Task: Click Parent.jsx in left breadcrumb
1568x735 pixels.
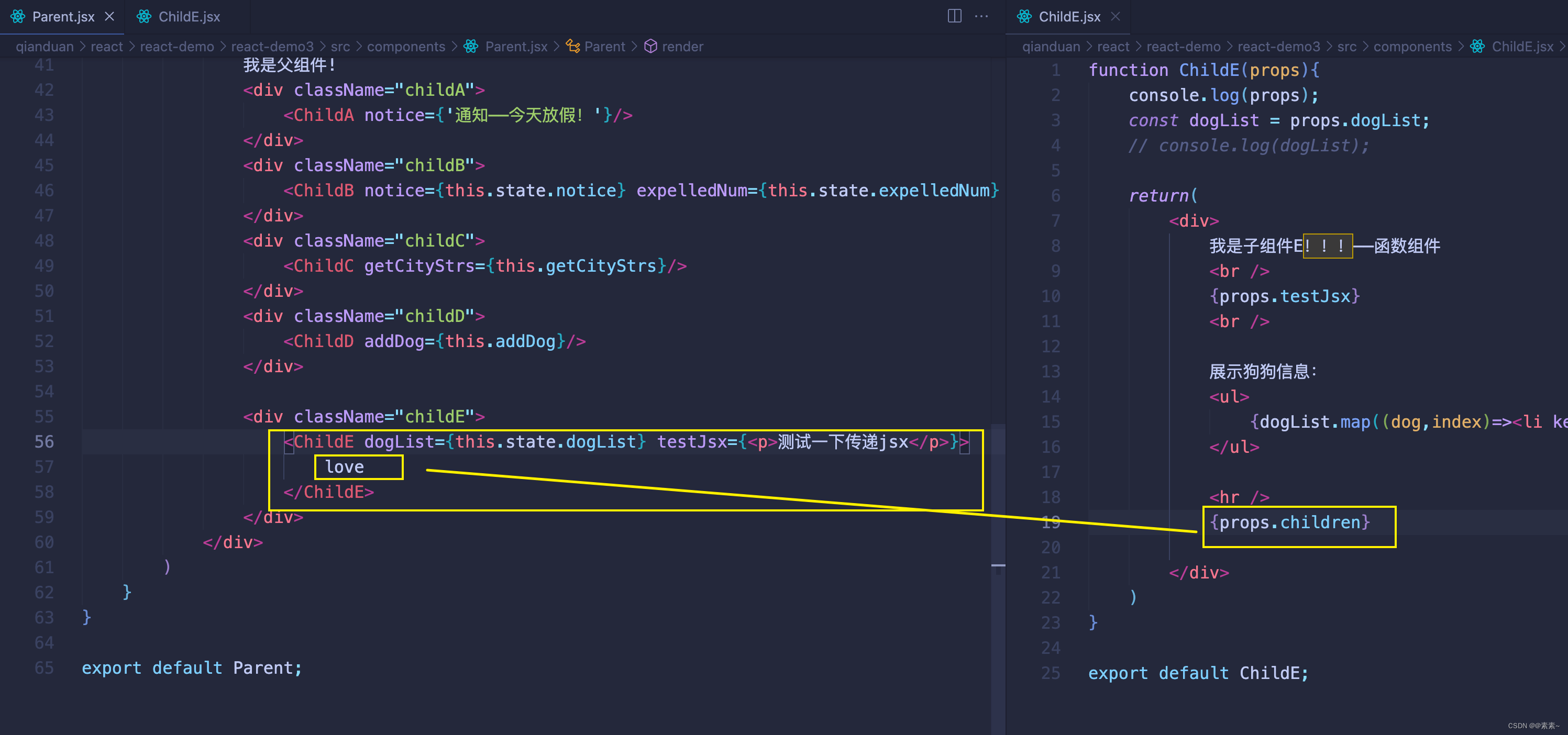Action: pyautogui.click(x=516, y=46)
